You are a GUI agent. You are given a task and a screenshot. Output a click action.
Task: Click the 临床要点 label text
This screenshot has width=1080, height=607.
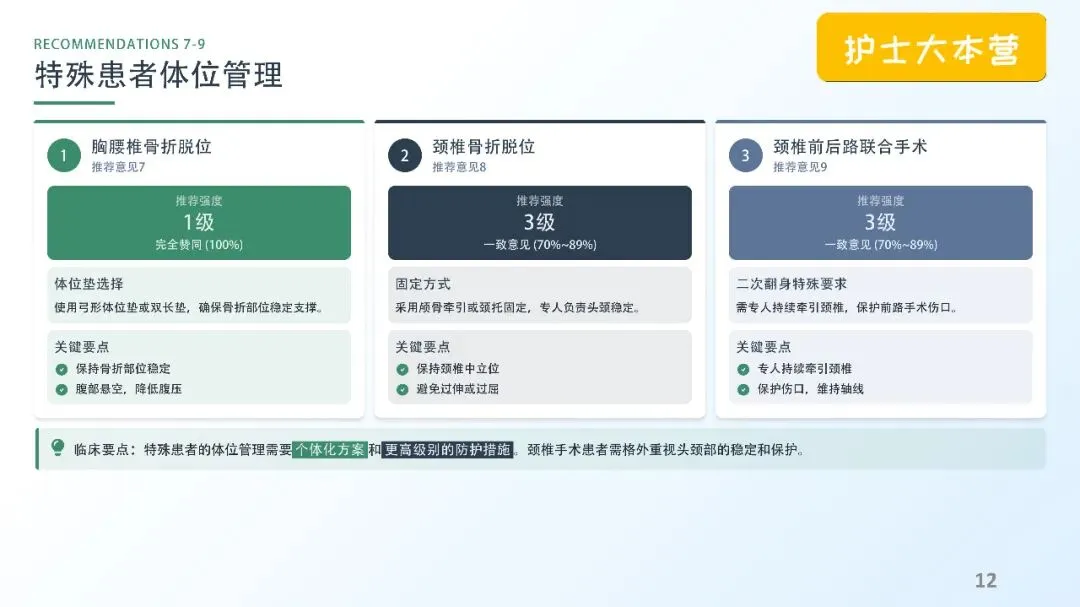coord(101,450)
